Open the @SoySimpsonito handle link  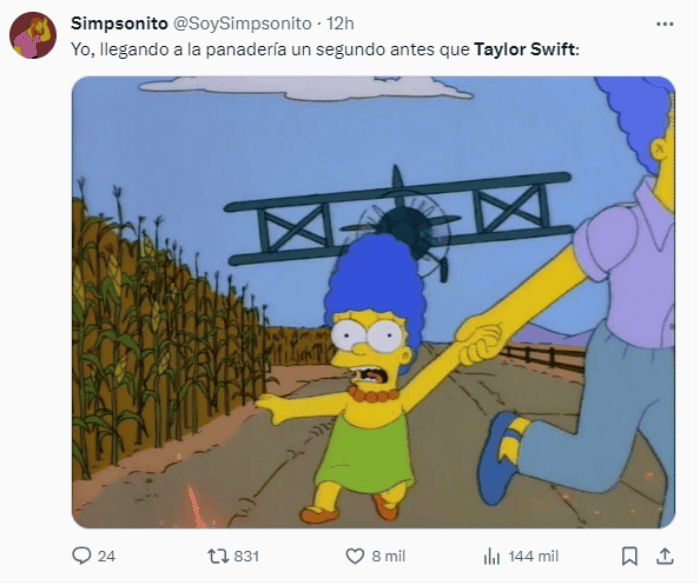[242, 23]
